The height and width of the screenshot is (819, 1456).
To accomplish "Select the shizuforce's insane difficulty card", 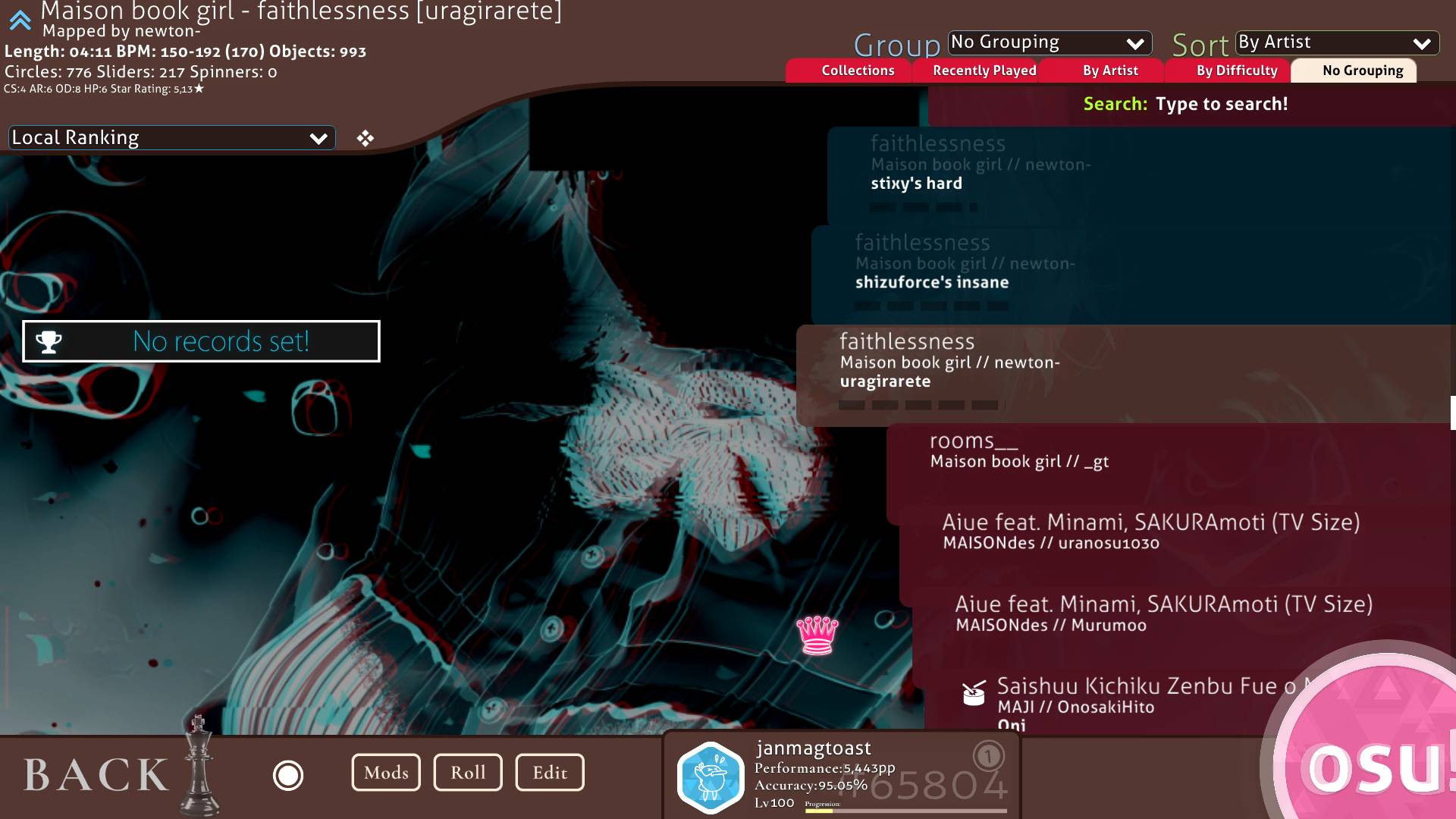I will coord(1134,275).
